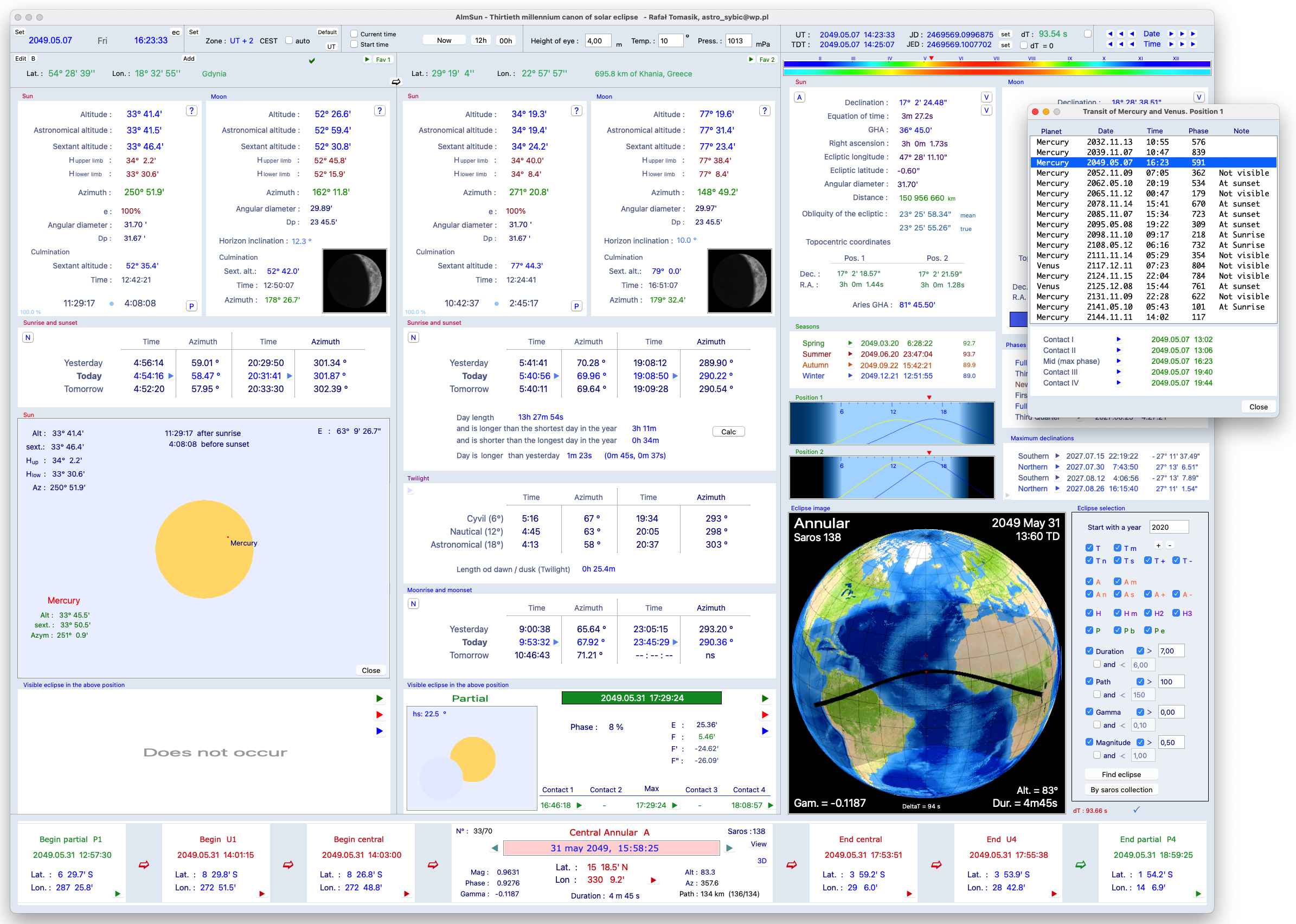
Task: Click the 'A' button in the Sun ephemeris panel
Action: click(x=799, y=97)
